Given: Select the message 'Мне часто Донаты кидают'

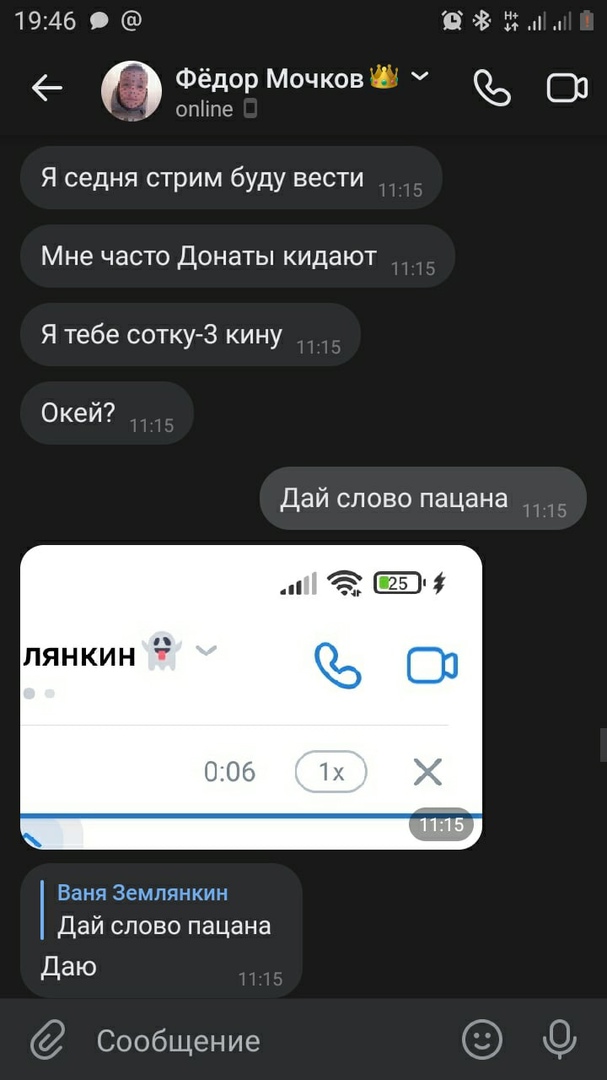Looking at the screenshot, I should pos(238,256).
